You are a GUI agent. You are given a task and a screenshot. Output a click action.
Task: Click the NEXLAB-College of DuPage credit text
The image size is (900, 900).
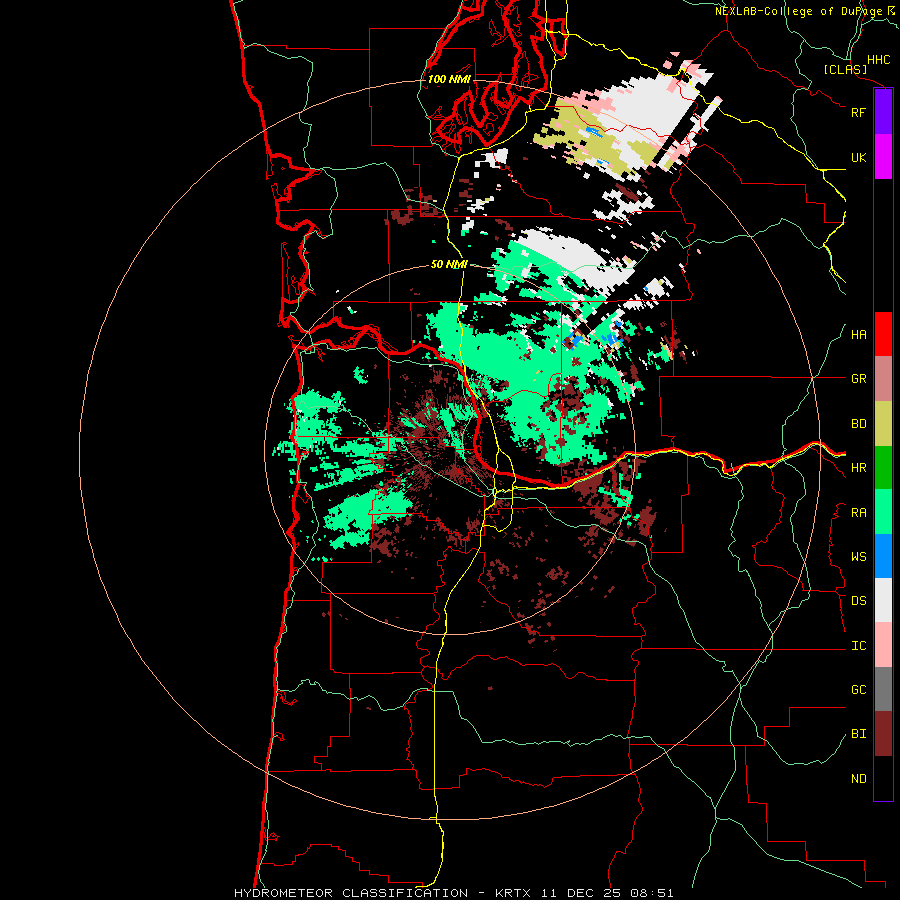point(798,11)
